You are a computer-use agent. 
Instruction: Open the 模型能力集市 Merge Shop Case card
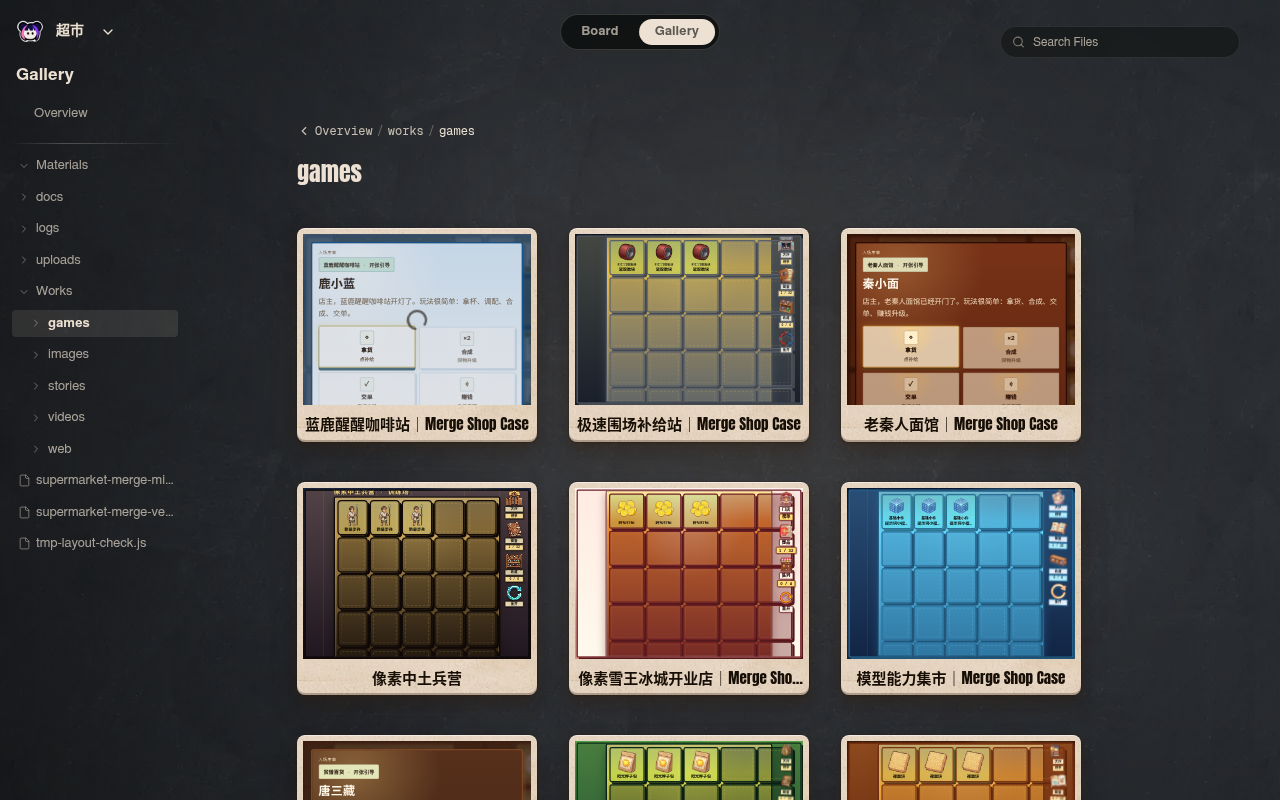pos(961,588)
